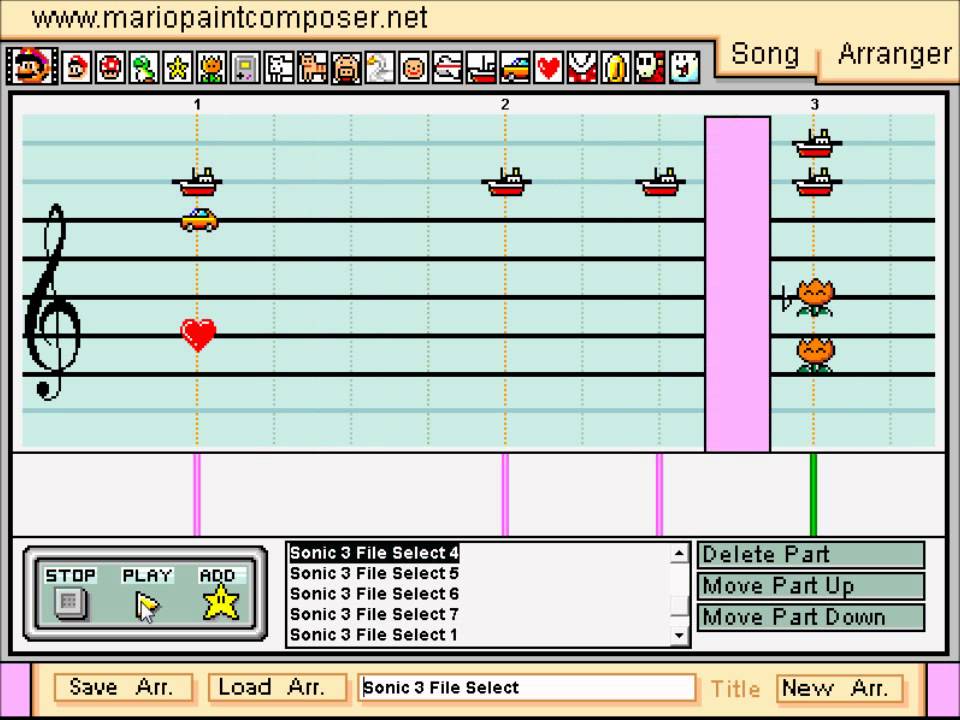Viewport: 960px width, 720px height.
Task: Select the Heart instrument in toolbar
Action: [548, 67]
